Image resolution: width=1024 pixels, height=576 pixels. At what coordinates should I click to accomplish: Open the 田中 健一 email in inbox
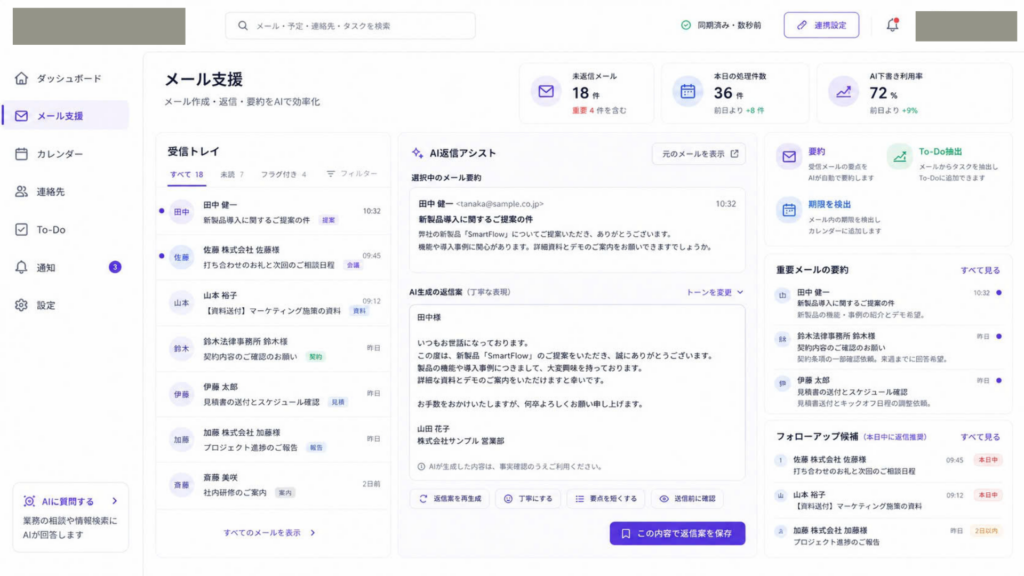coord(273,212)
